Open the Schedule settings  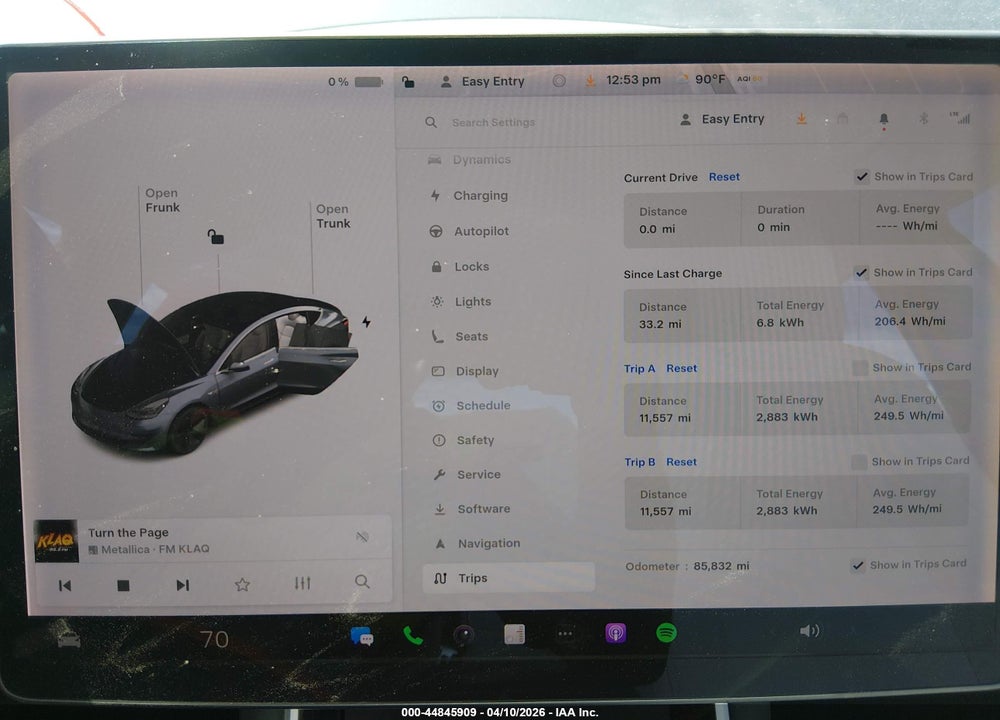pyautogui.click(x=471, y=406)
